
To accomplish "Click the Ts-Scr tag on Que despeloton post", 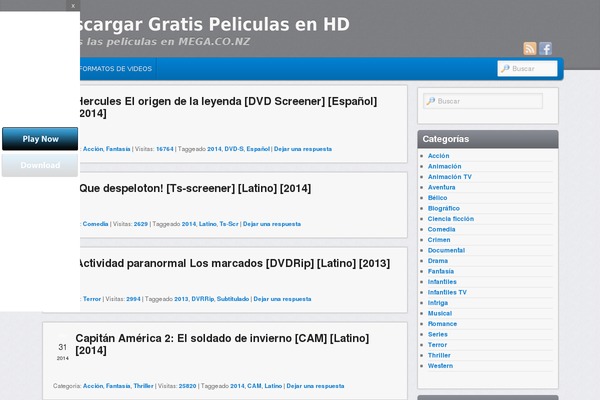I will [x=229, y=224].
